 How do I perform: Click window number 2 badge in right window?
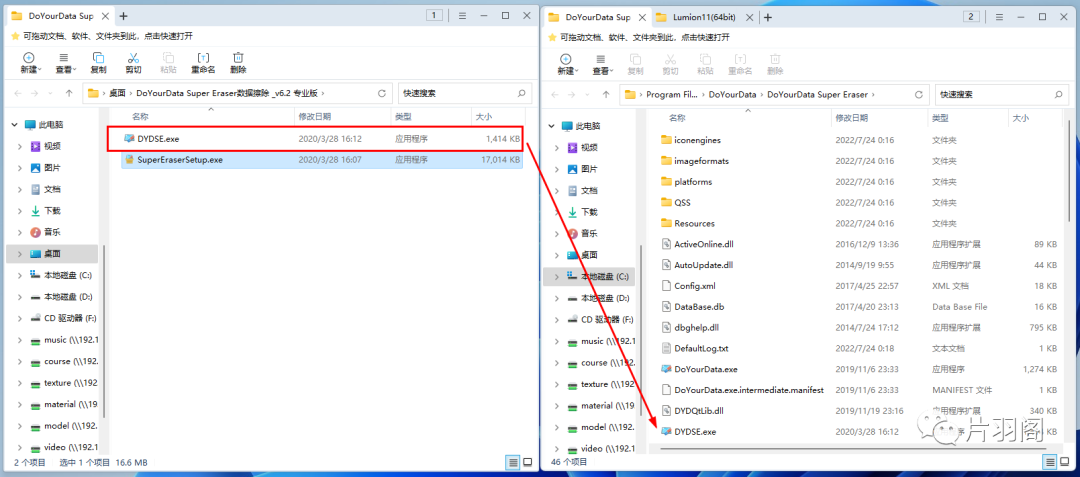point(971,17)
